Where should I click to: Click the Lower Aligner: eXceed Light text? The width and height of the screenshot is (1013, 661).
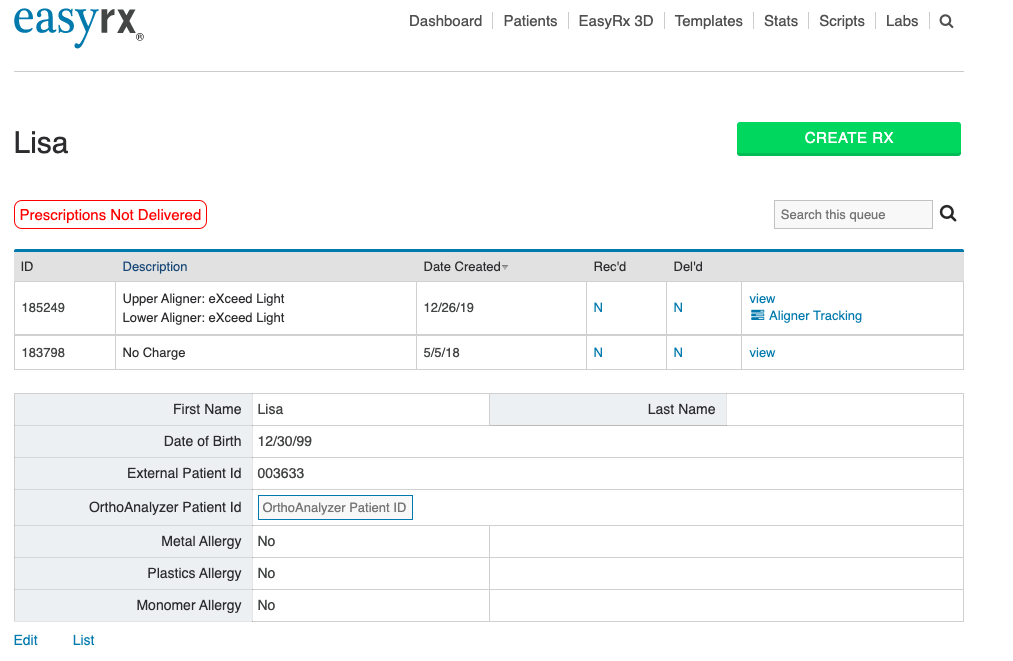point(204,317)
